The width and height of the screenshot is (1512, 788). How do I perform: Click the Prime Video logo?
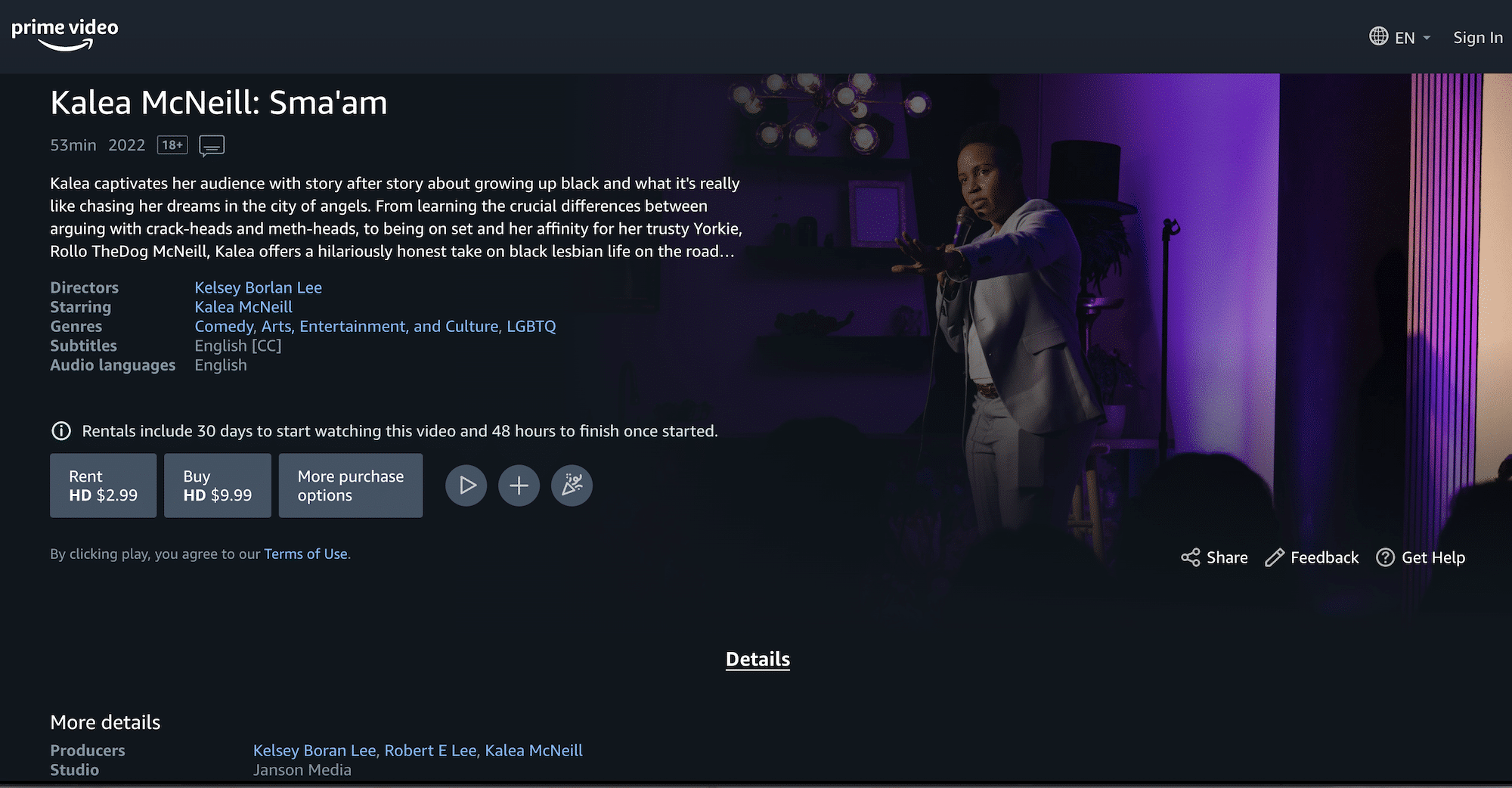pyautogui.click(x=65, y=35)
